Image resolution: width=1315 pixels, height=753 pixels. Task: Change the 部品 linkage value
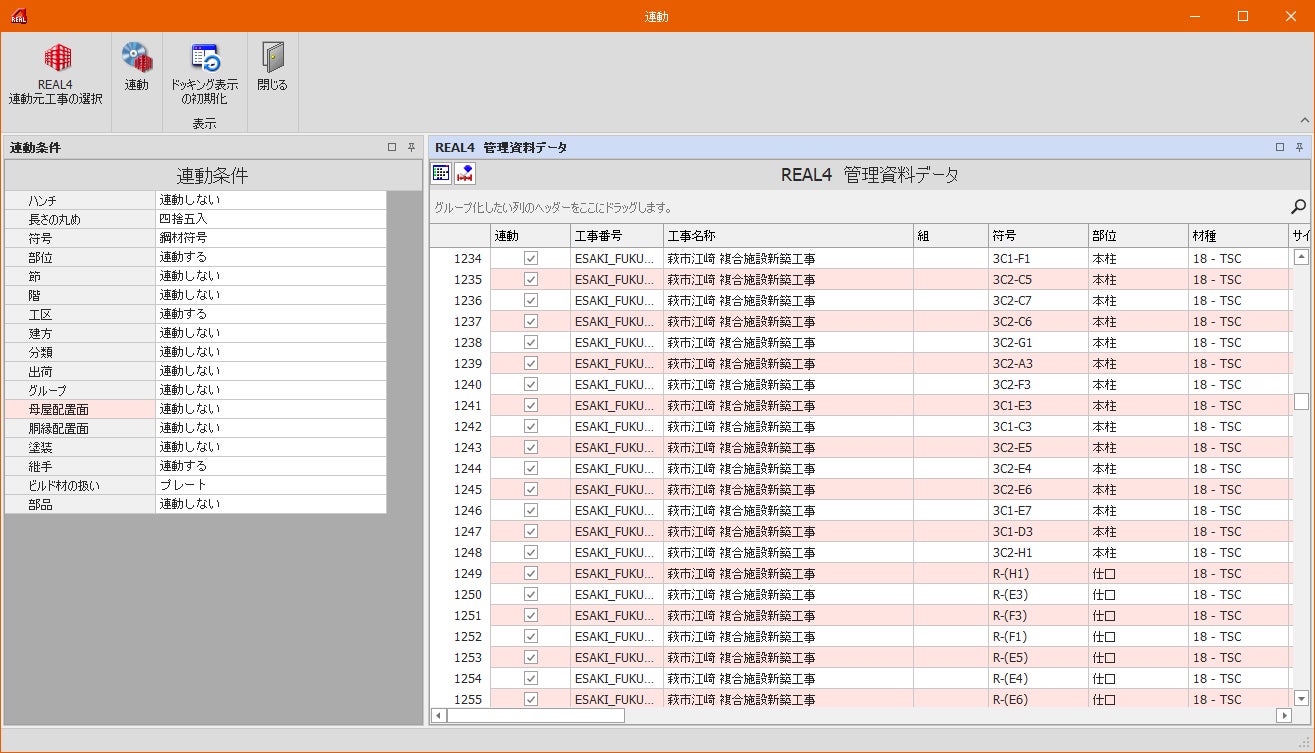(271, 504)
